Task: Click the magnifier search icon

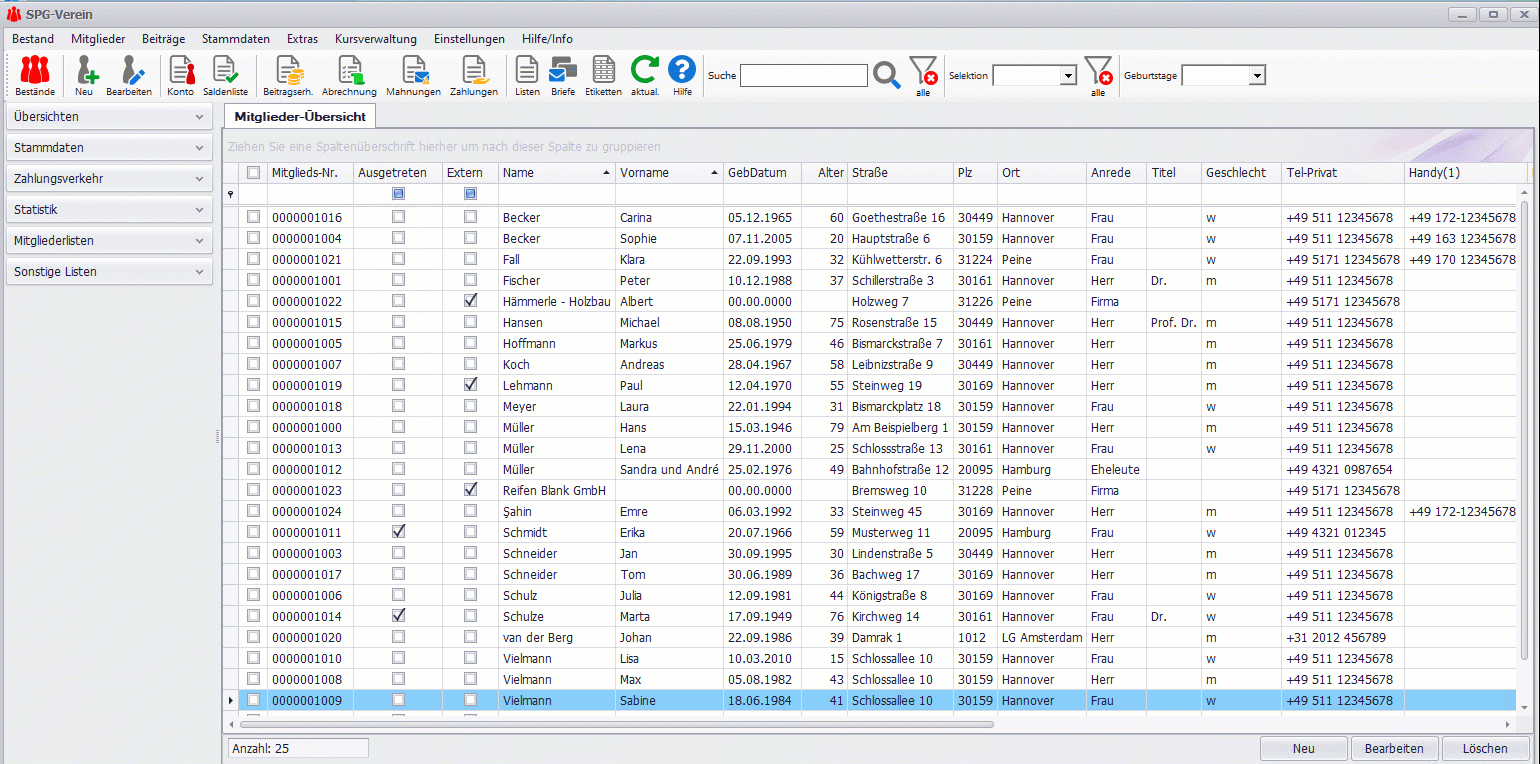Action: tap(887, 75)
